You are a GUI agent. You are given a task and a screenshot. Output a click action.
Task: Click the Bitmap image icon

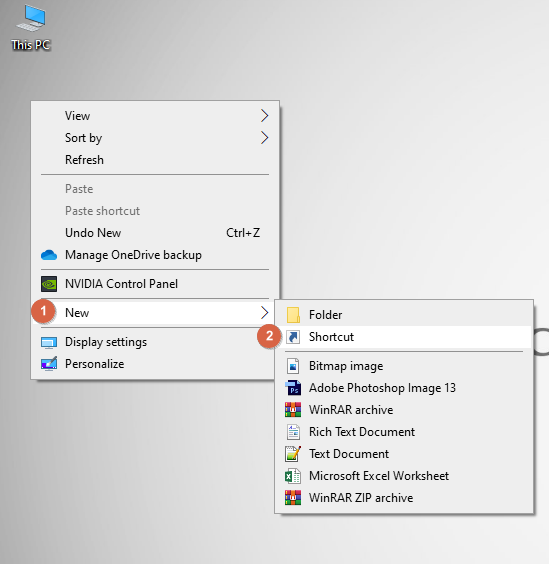point(293,366)
